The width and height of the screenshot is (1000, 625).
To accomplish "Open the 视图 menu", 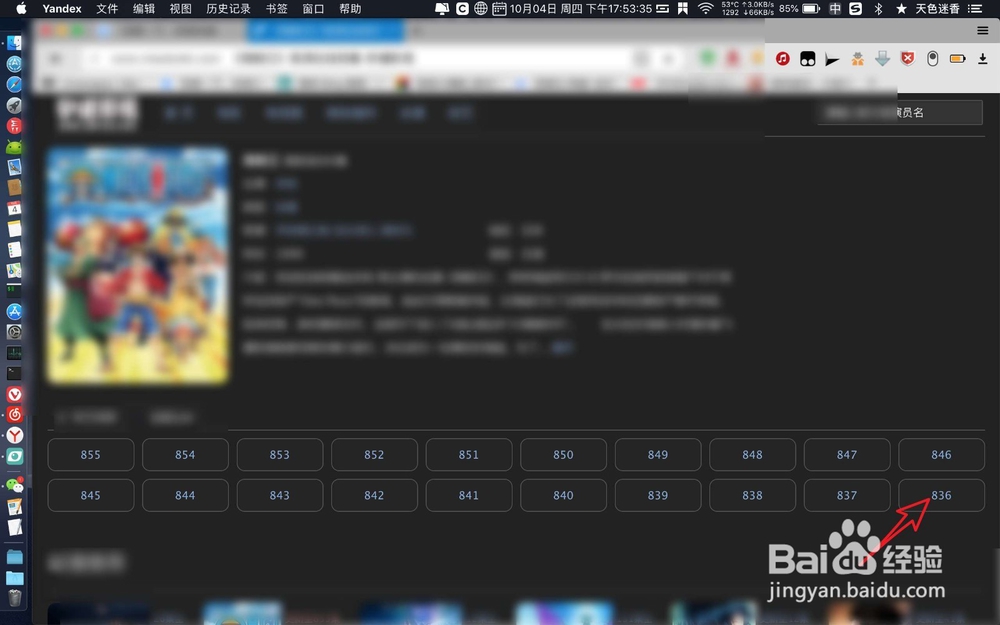I will (180, 8).
